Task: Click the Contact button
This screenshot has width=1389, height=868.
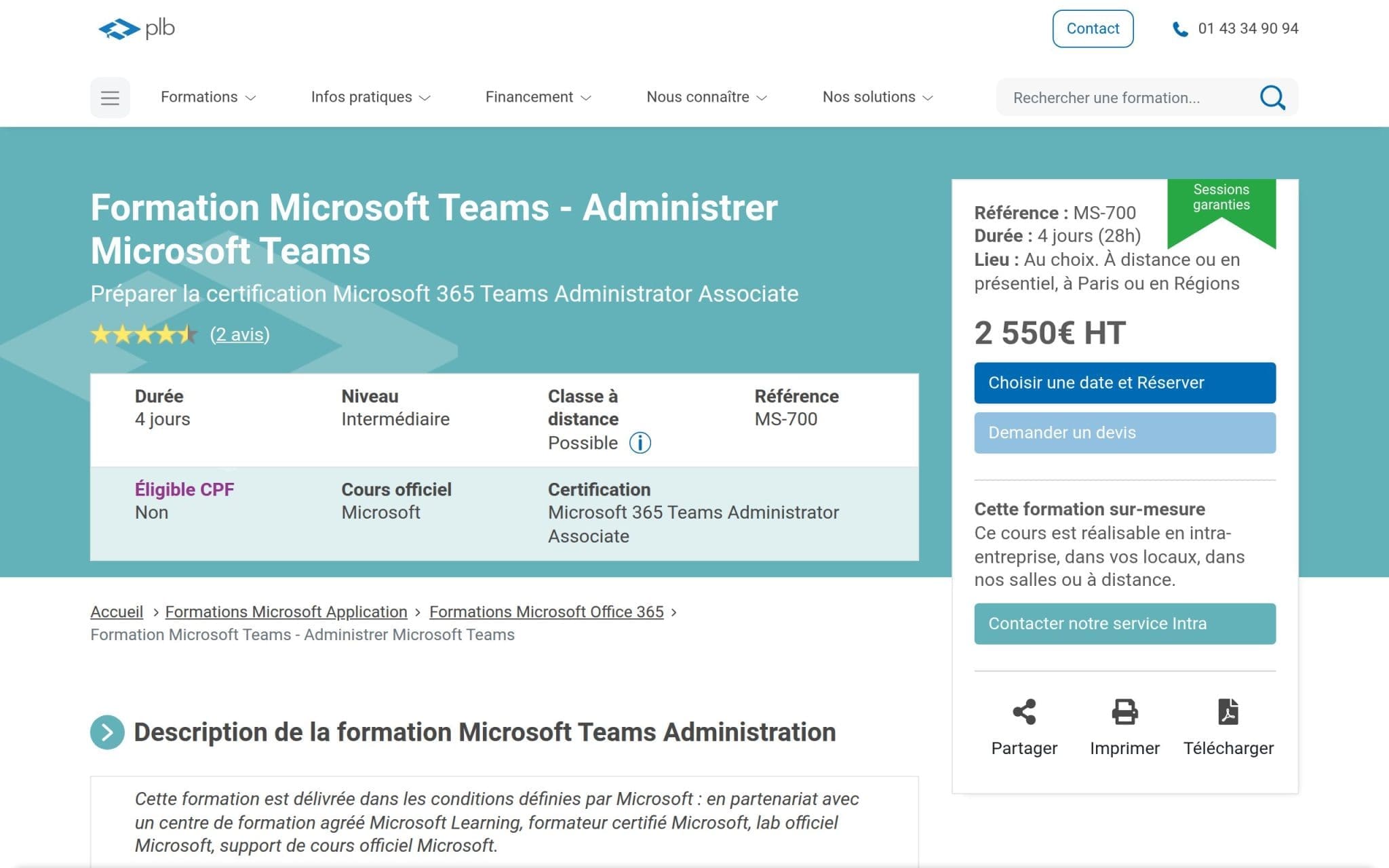Action: (x=1093, y=28)
